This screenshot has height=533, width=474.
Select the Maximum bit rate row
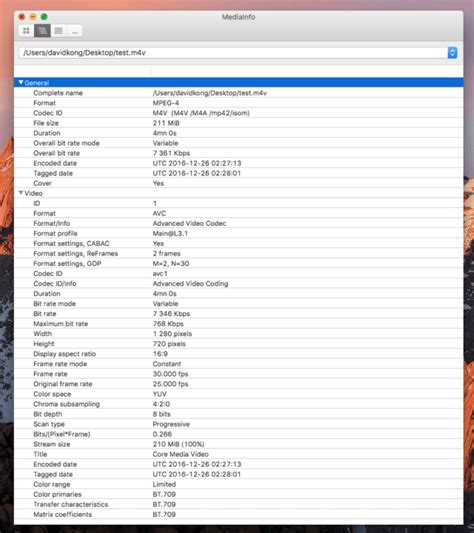pos(238,324)
